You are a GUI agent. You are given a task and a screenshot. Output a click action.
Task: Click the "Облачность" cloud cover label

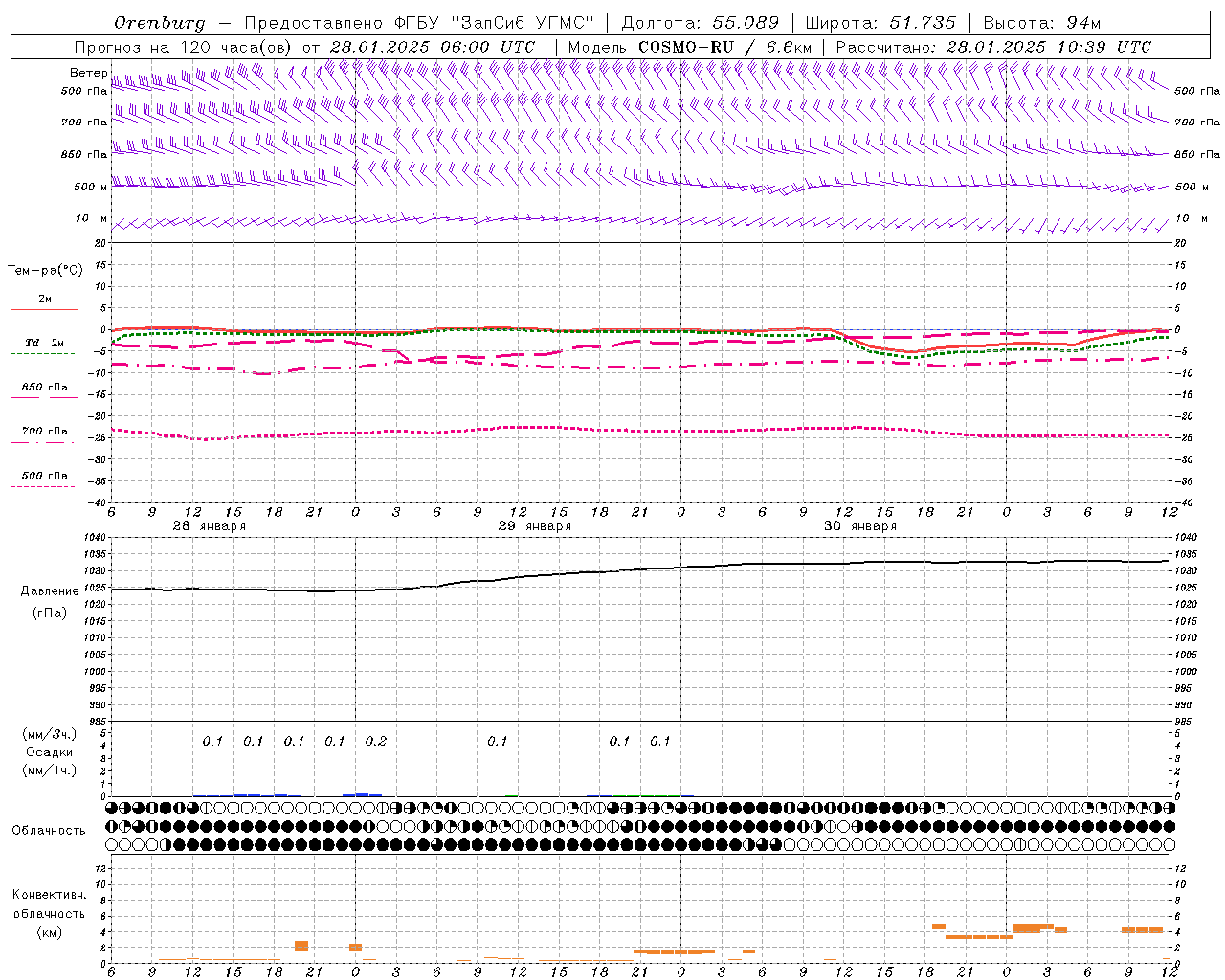49,831
